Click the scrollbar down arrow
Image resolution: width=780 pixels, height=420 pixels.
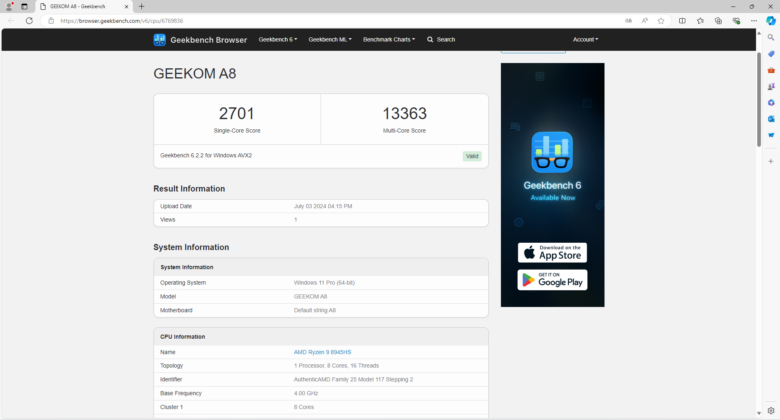click(x=759, y=413)
